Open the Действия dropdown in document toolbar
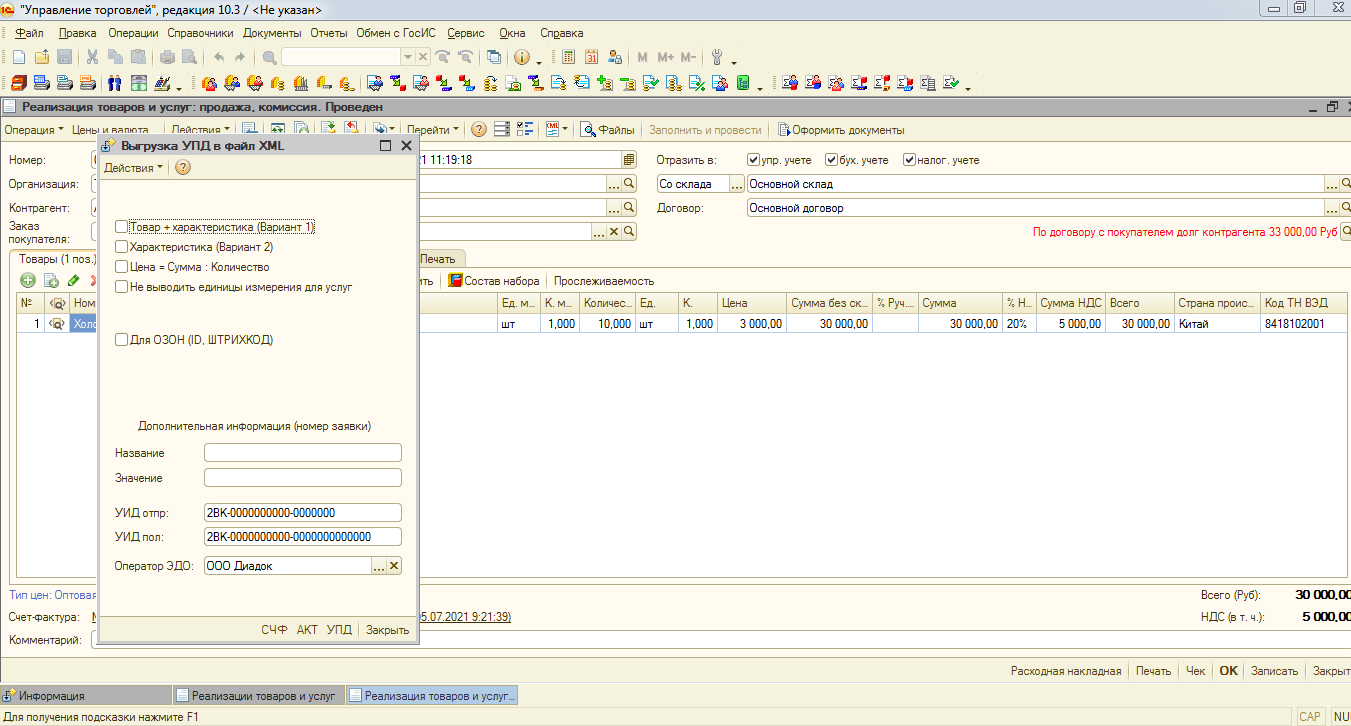 pyautogui.click(x=201, y=129)
